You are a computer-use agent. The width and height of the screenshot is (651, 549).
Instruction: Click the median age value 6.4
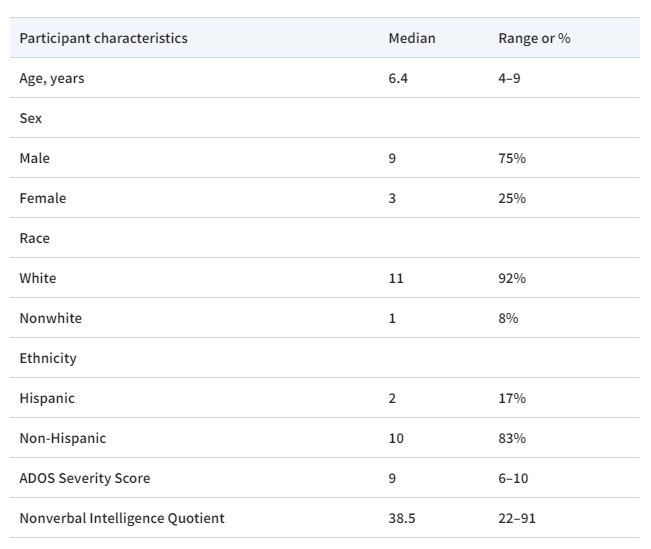click(398, 78)
